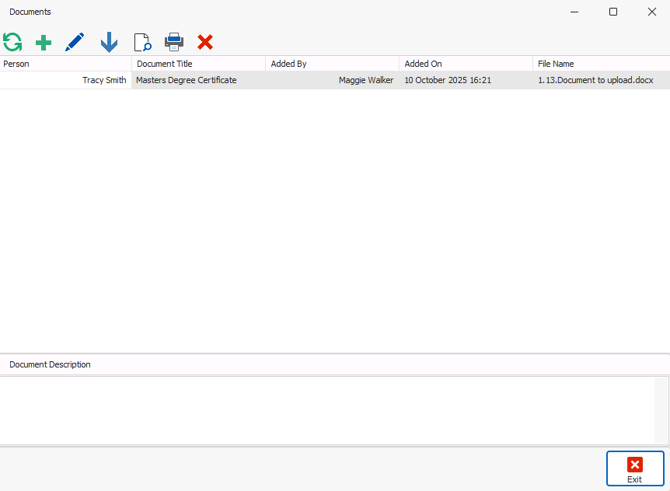Sort by the Document Title column header
The width and height of the screenshot is (670, 491).
click(x=198, y=64)
